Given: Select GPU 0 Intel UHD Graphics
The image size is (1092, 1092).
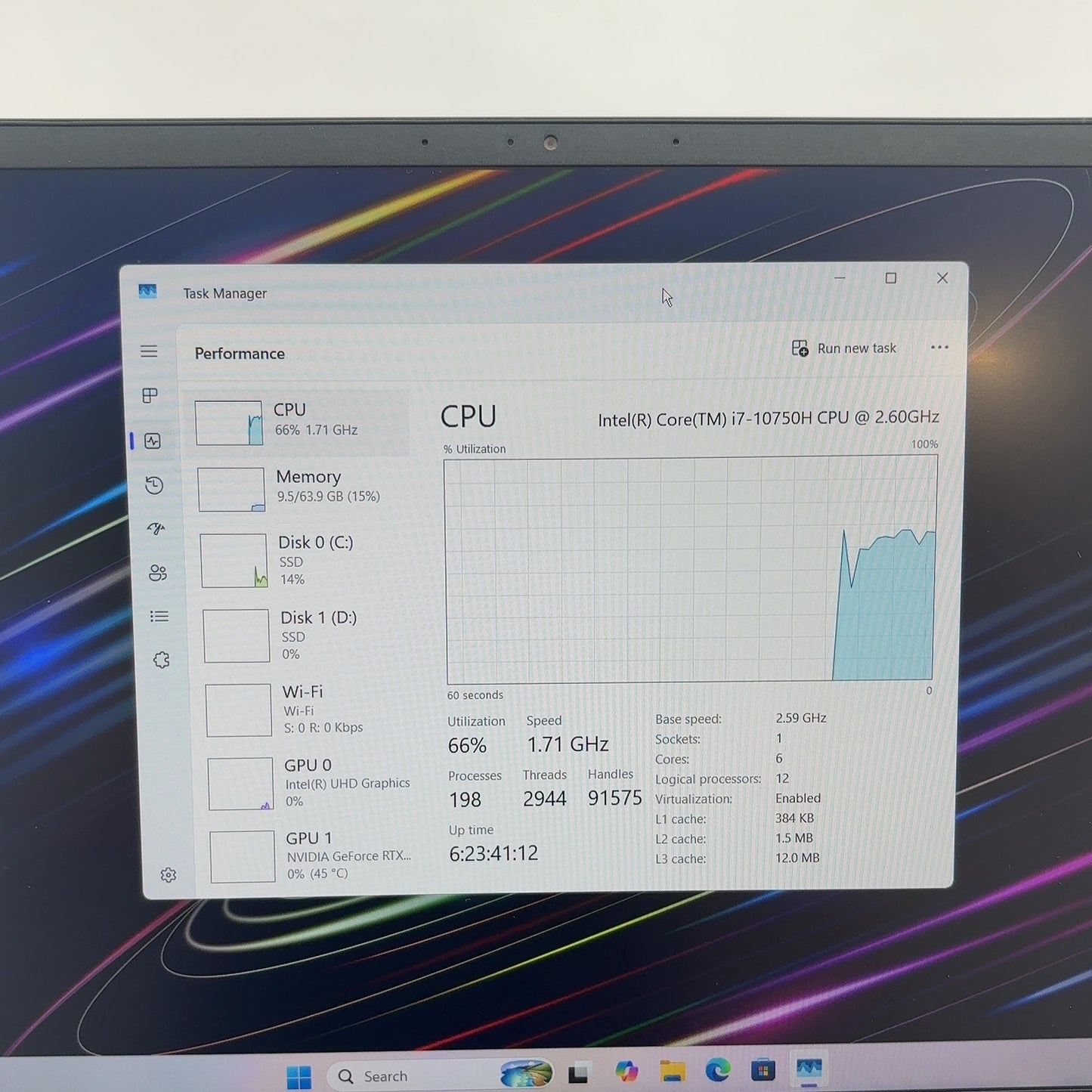Looking at the screenshot, I should coord(311,783).
